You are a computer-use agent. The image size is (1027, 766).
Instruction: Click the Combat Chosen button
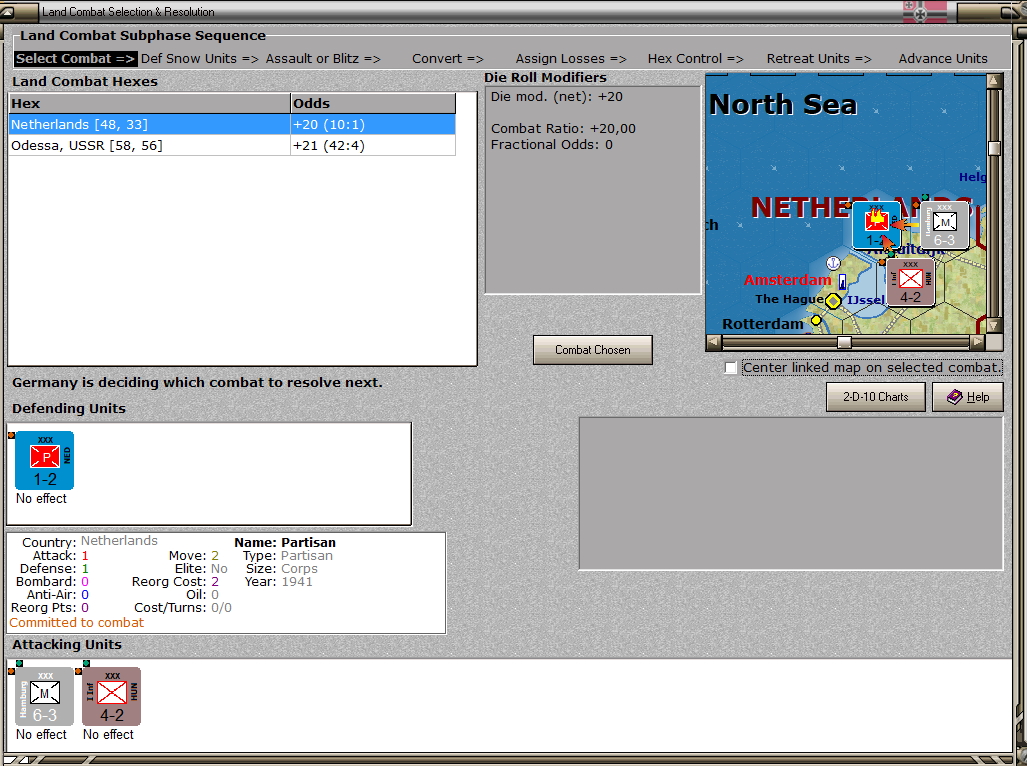click(x=593, y=350)
